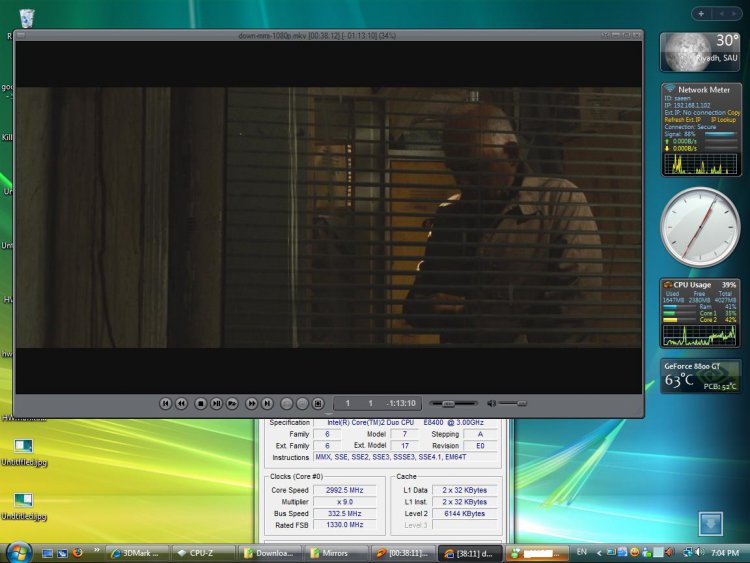Click the skip-to-next button in the player
This screenshot has width=750, height=563.
(267, 403)
